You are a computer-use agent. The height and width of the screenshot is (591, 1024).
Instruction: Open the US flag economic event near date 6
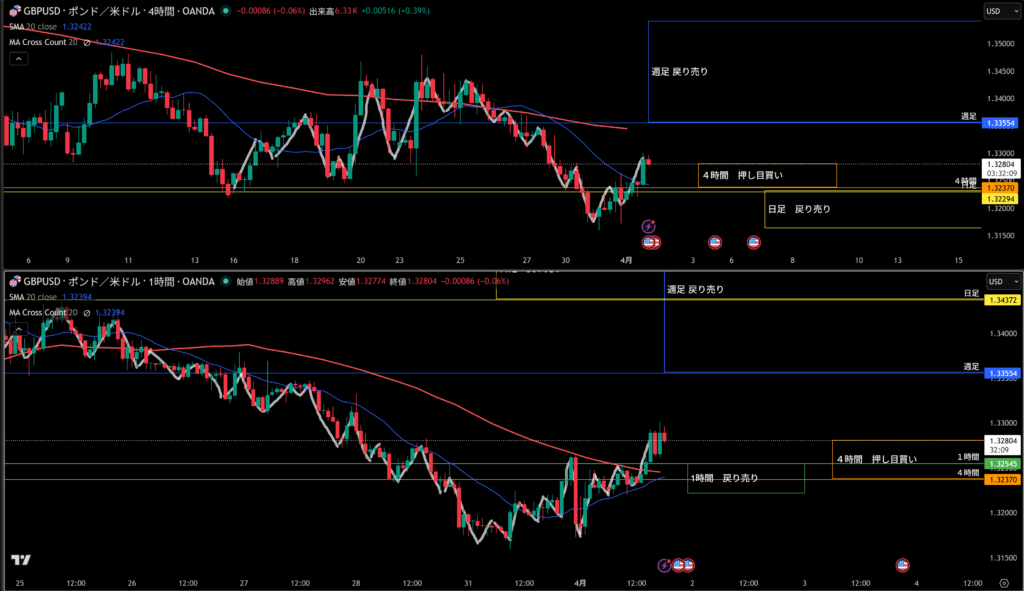click(715, 241)
